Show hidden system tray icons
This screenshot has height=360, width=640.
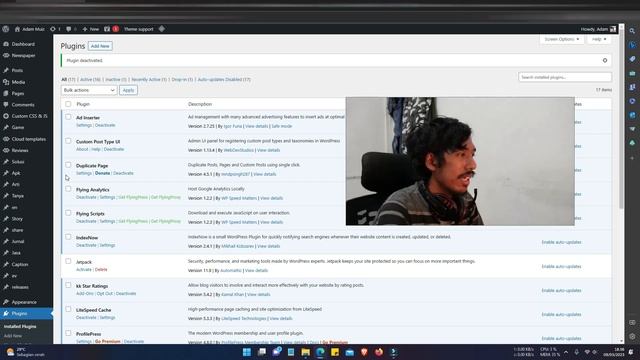[566, 352]
